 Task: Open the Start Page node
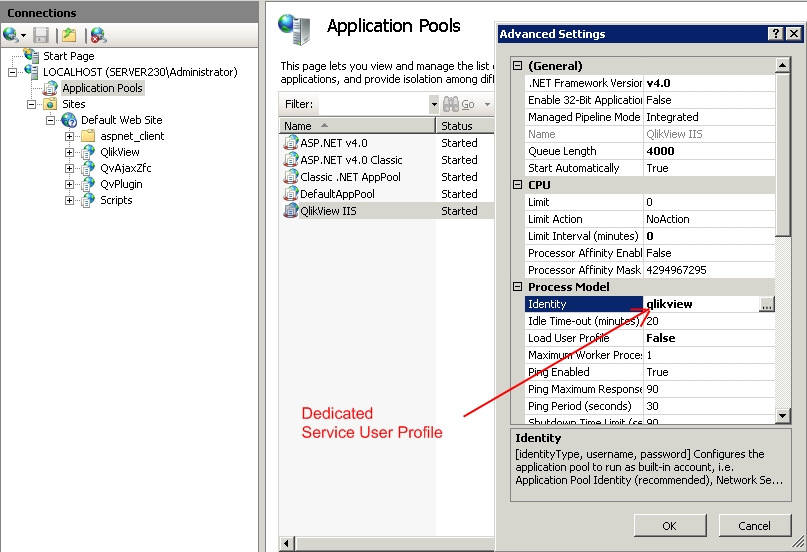click(x=68, y=56)
